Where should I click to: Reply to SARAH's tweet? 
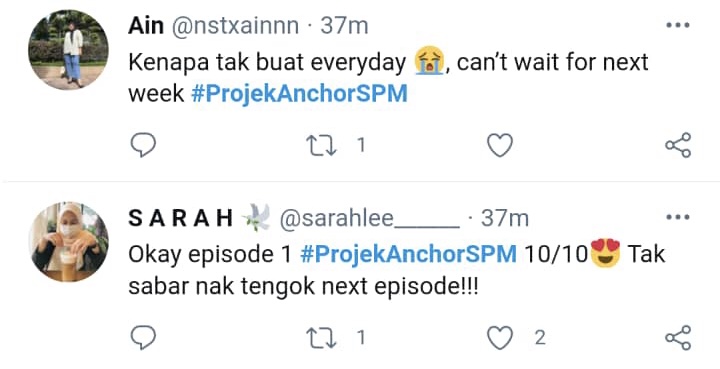tap(143, 338)
